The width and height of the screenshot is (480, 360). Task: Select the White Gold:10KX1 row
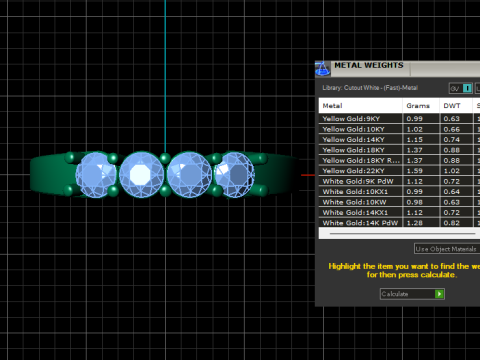coord(399,191)
